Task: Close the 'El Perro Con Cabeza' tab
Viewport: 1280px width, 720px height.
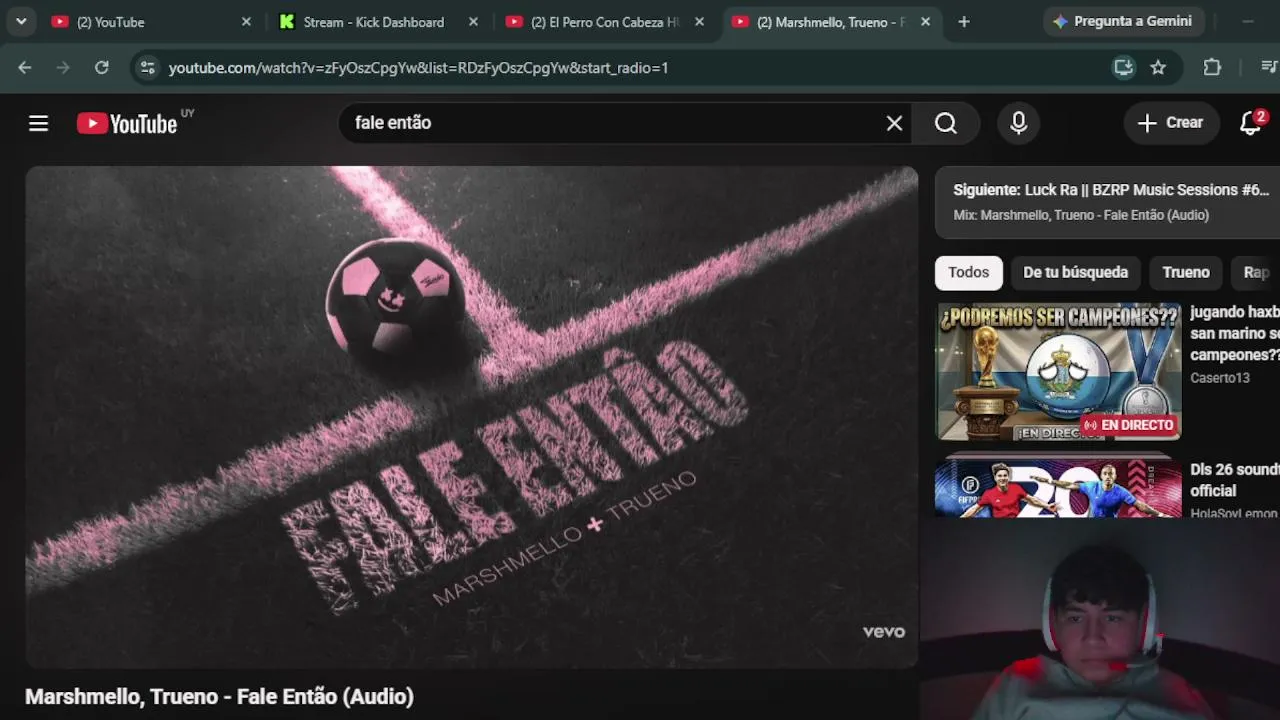Action: coord(700,22)
